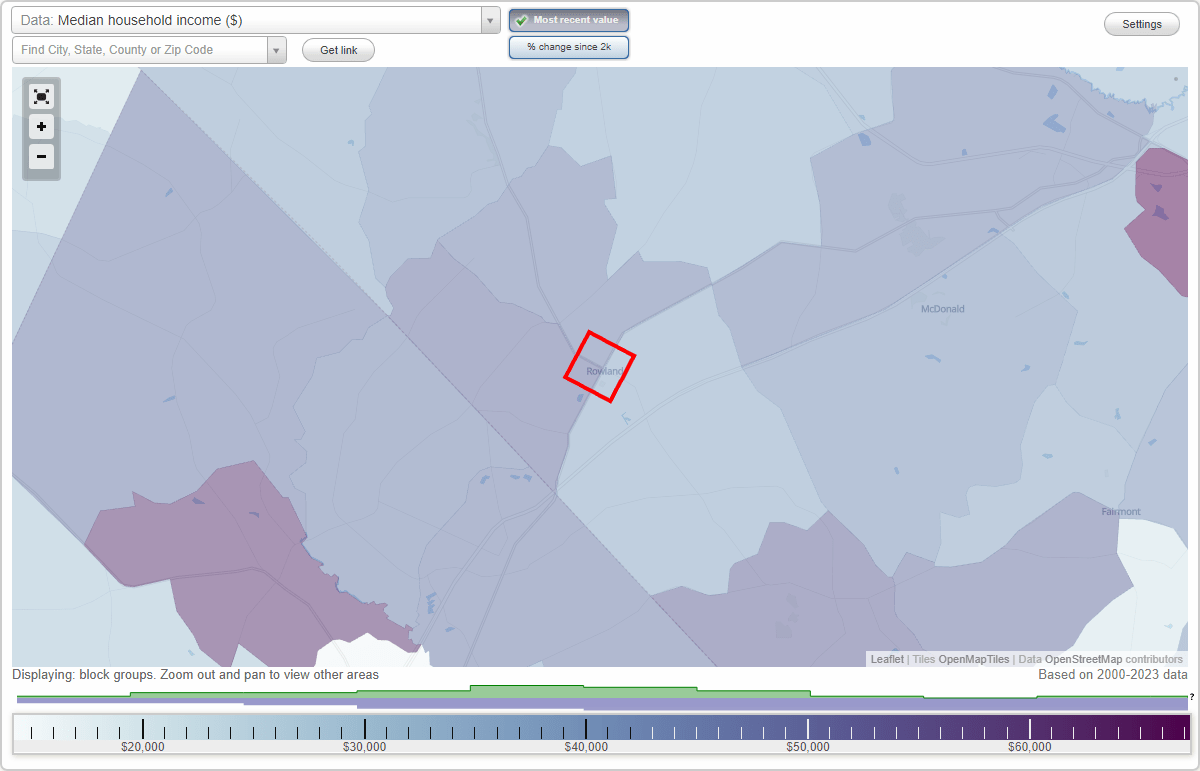Click the fit-to-extent icon above zoom controls
This screenshot has width=1200, height=771.
pyautogui.click(x=41, y=96)
